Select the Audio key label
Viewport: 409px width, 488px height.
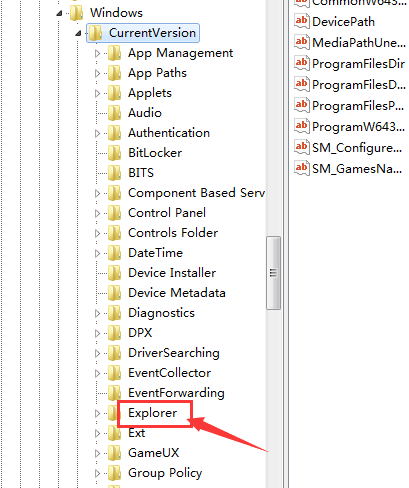145,113
